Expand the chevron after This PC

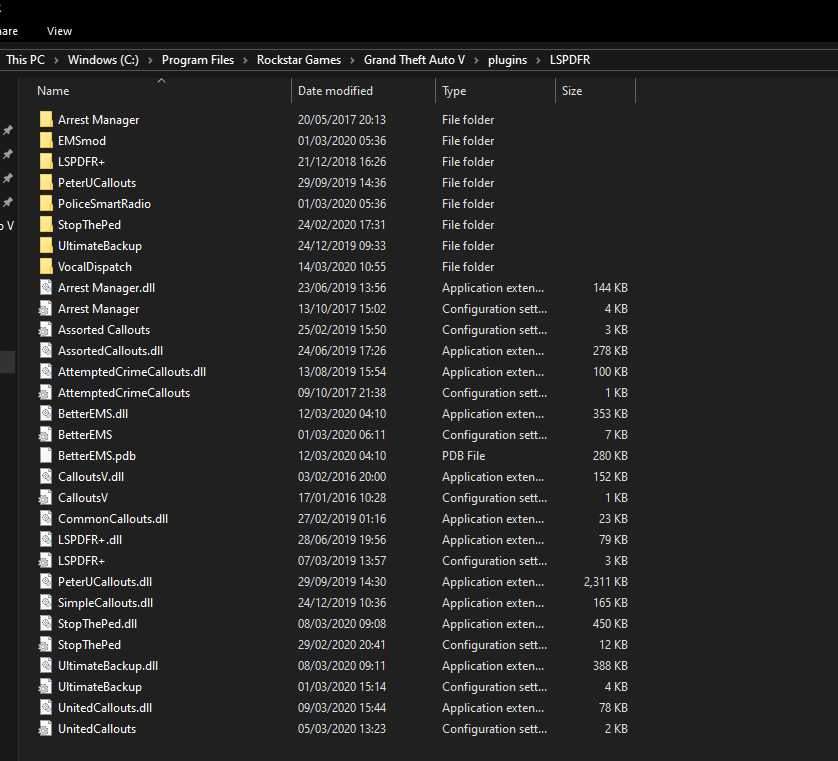tap(56, 60)
